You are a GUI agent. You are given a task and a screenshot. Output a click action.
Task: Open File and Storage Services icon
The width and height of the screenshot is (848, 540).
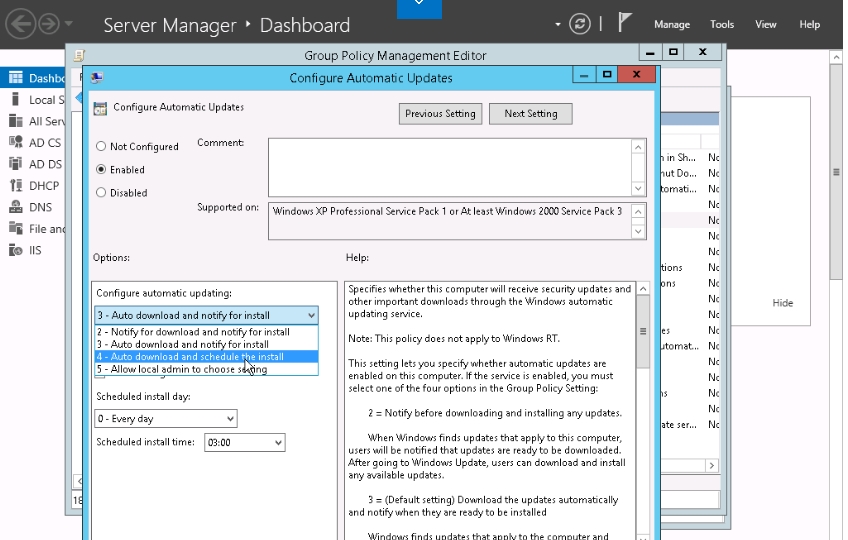16,228
